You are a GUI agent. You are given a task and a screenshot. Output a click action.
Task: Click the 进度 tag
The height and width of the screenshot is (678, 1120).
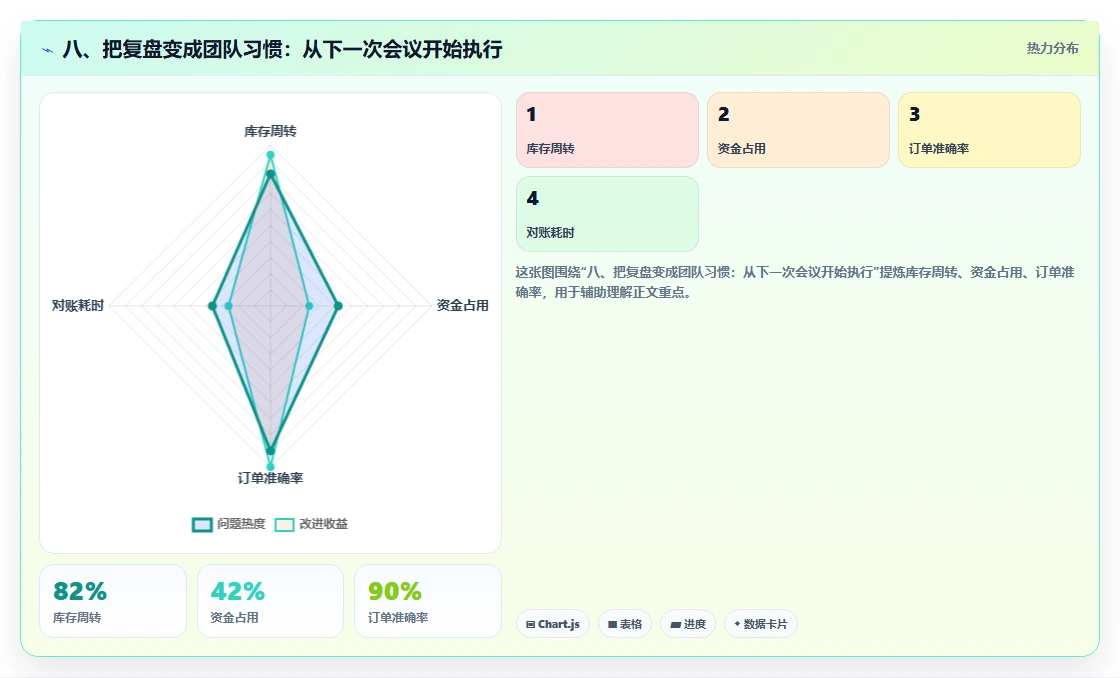(688, 624)
